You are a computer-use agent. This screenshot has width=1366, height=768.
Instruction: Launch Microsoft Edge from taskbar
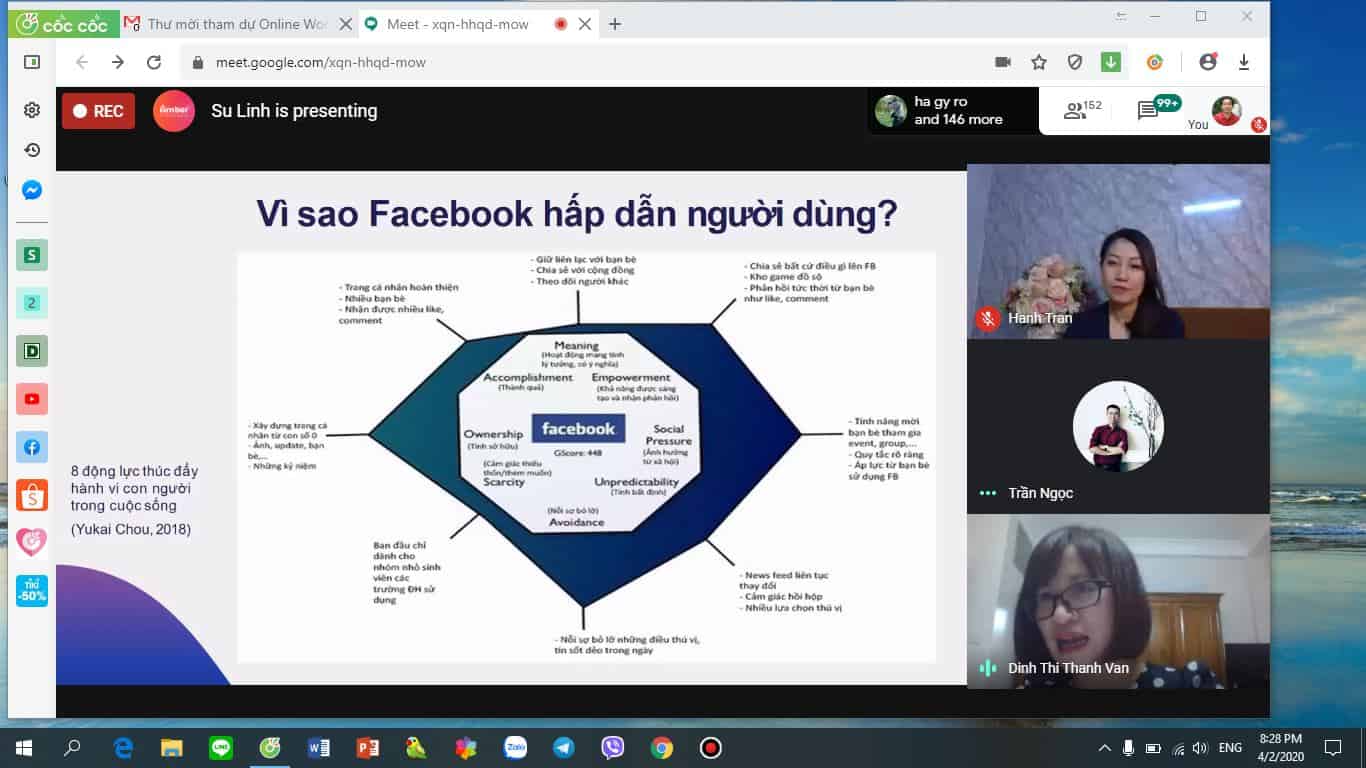pyautogui.click(x=124, y=747)
